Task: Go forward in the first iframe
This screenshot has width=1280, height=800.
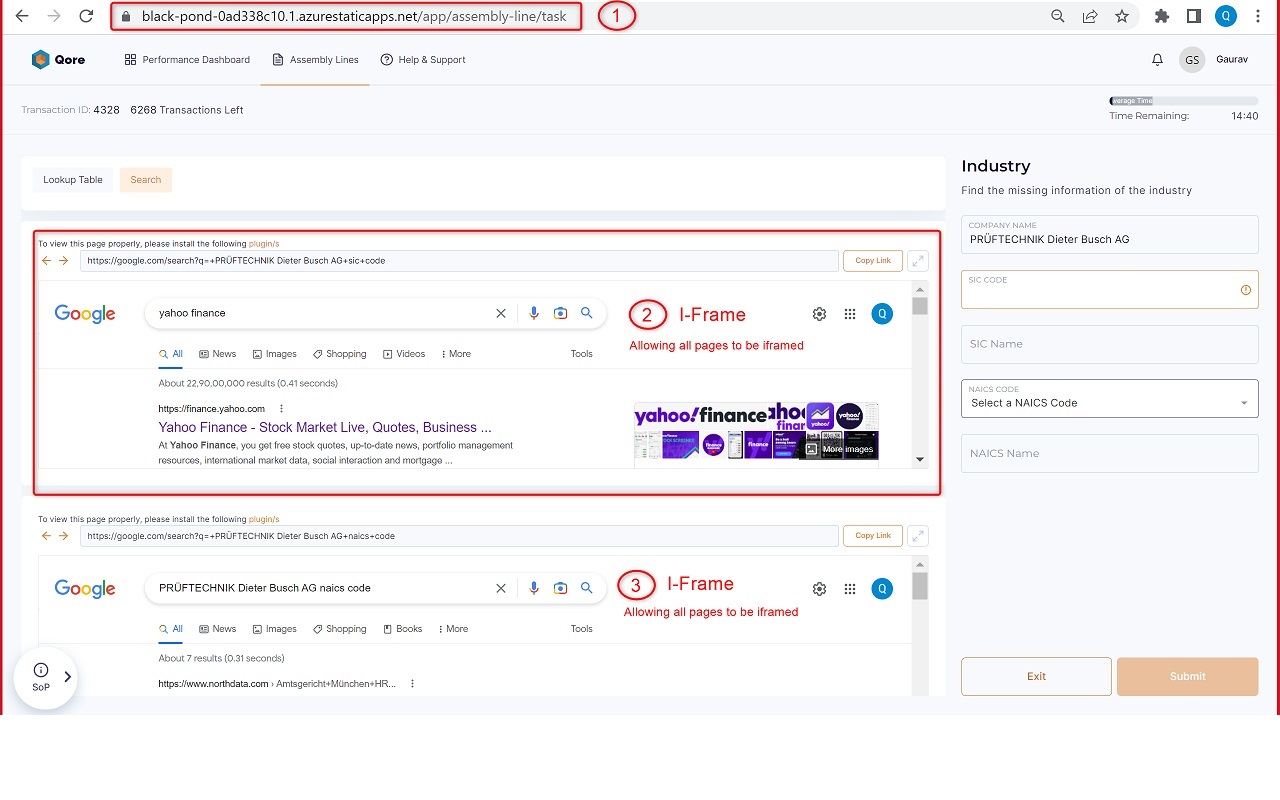Action: click(x=64, y=260)
